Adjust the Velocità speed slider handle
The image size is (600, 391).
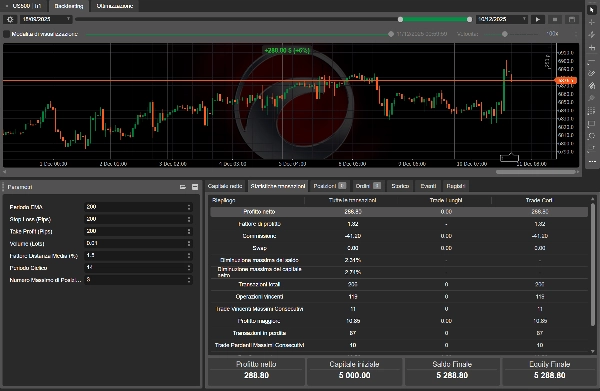tap(505, 34)
